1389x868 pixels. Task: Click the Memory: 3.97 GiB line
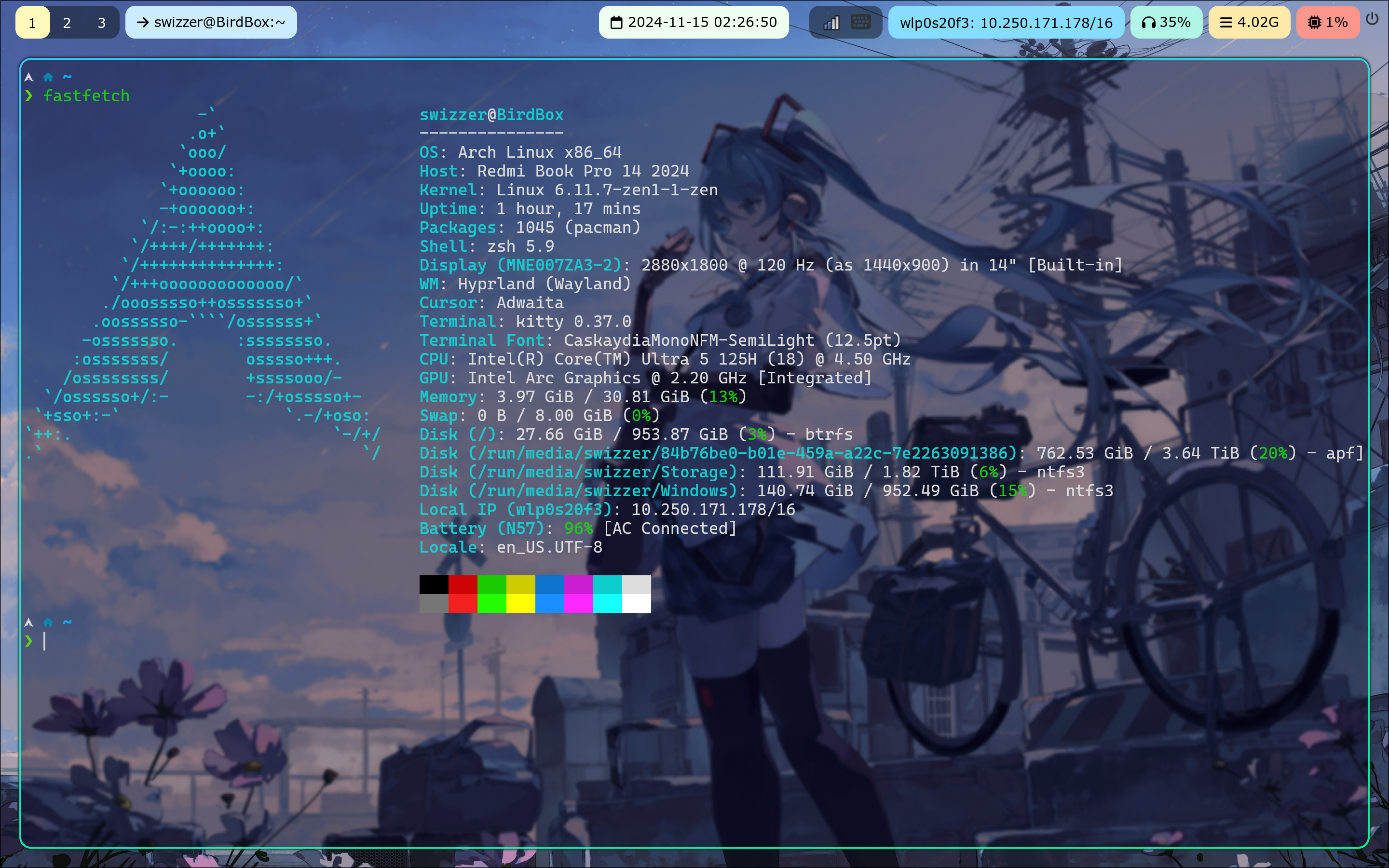point(583,397)
